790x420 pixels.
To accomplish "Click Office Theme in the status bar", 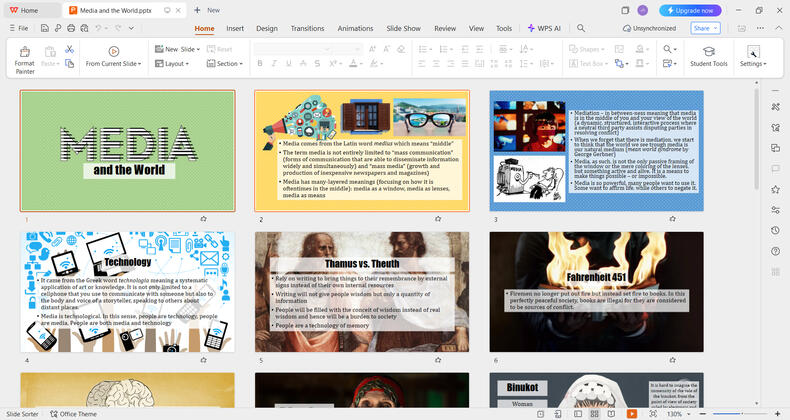I will click(74, 414).
